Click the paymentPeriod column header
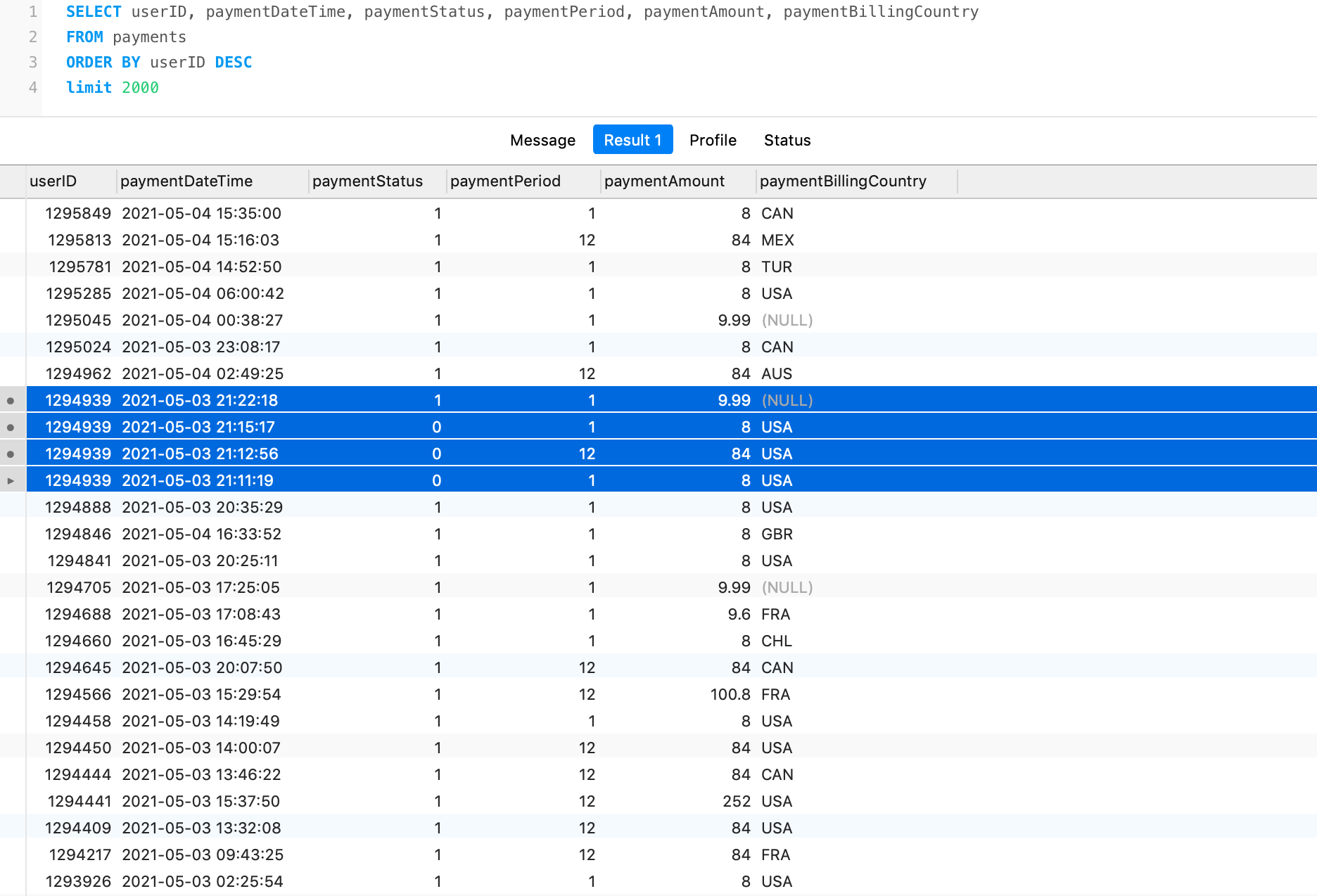The image size is (1317, 896). click(523, 181)
